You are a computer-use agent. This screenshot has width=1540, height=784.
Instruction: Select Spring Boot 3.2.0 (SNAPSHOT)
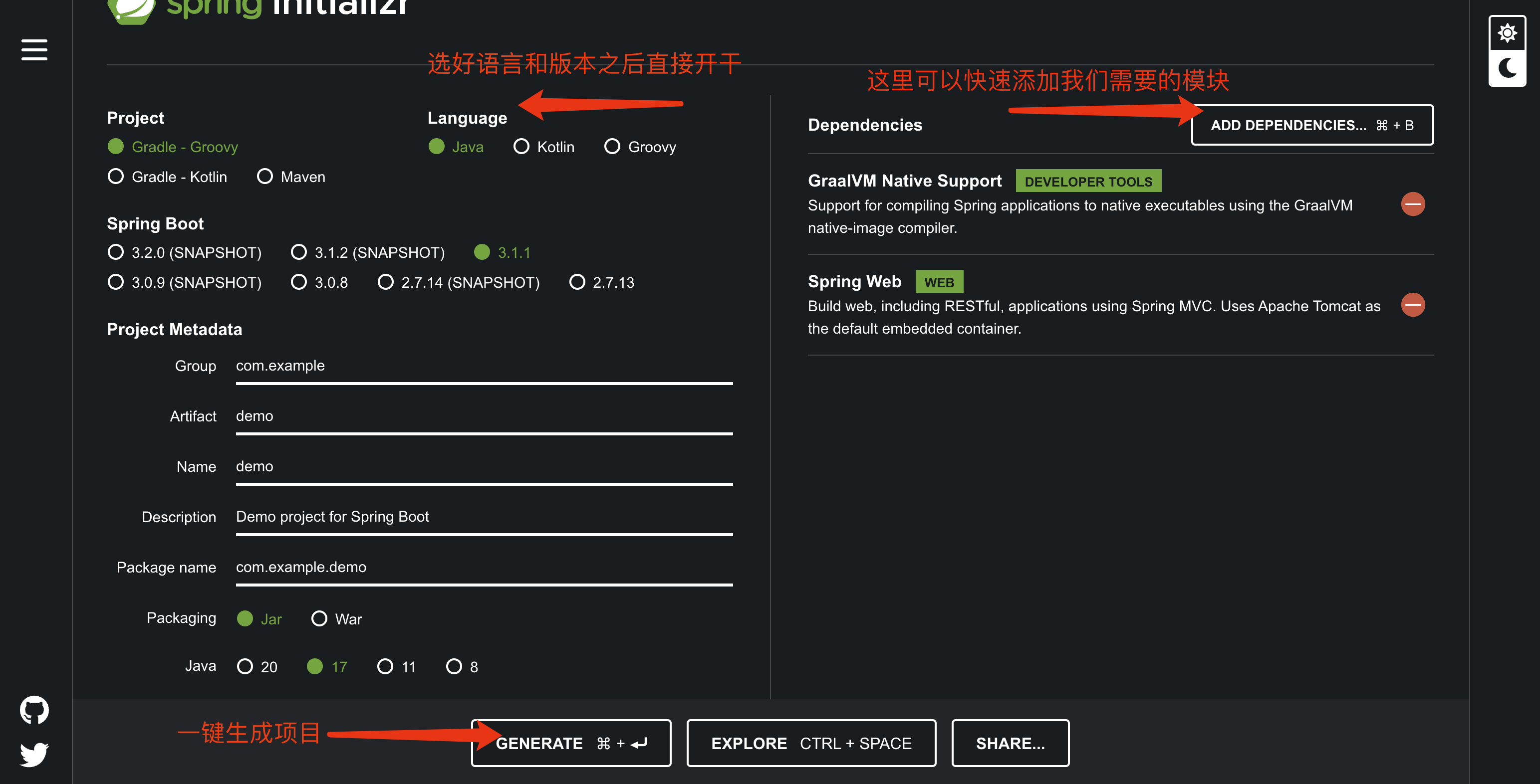pyautogui.click(x=185, y=253)
